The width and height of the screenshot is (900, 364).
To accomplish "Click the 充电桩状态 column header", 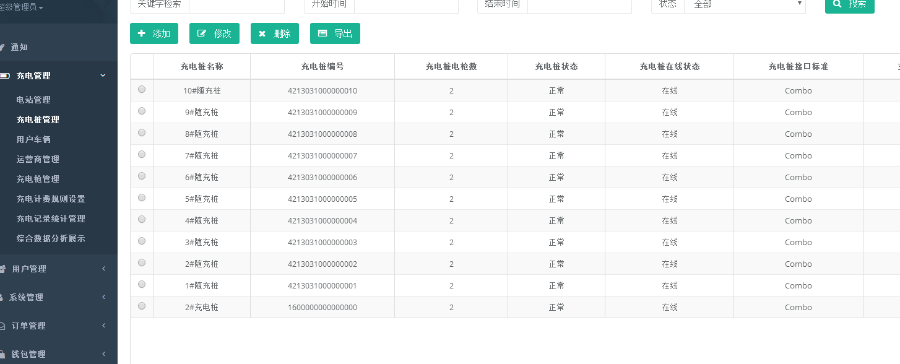I will [556, 67].
